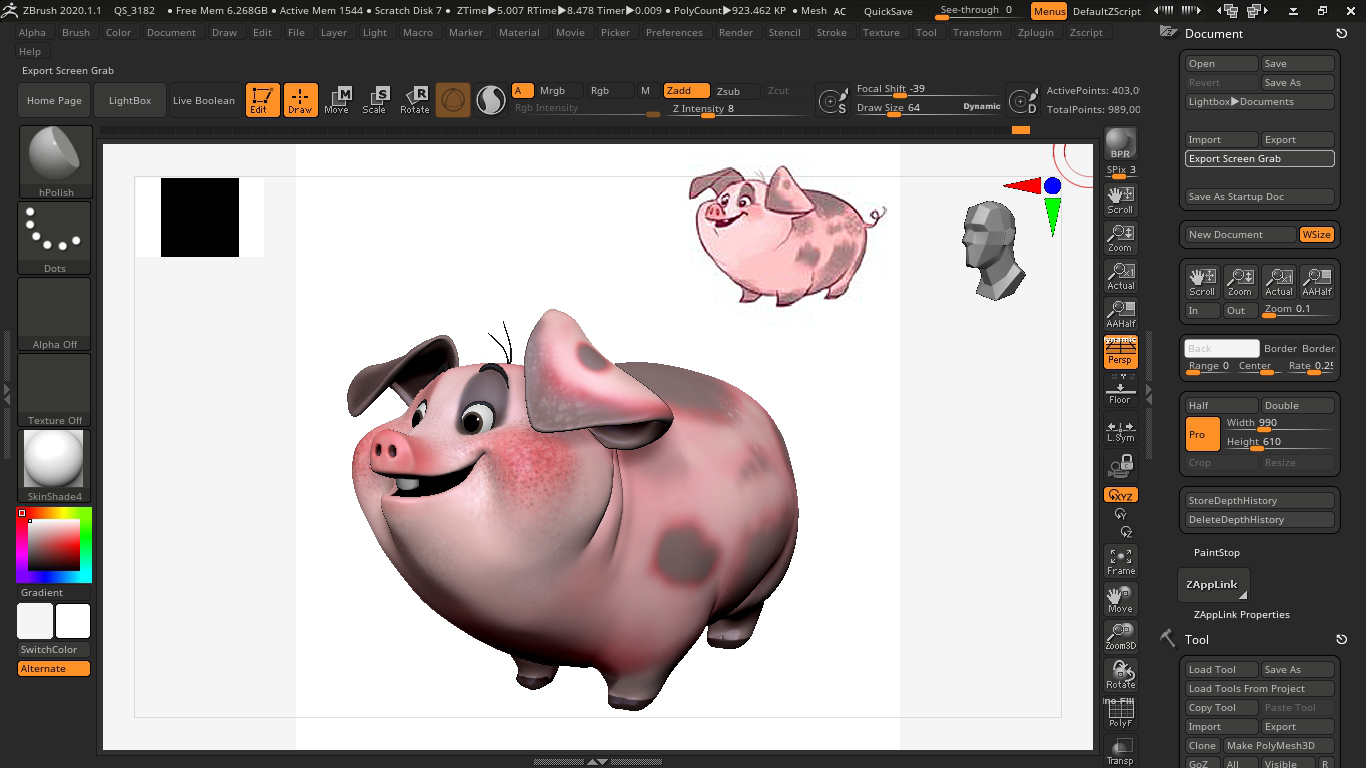Disable Zadd sculpt mode
This screenshot has width=1366, height=768.
pyautogui.click(x=686, y=91)
